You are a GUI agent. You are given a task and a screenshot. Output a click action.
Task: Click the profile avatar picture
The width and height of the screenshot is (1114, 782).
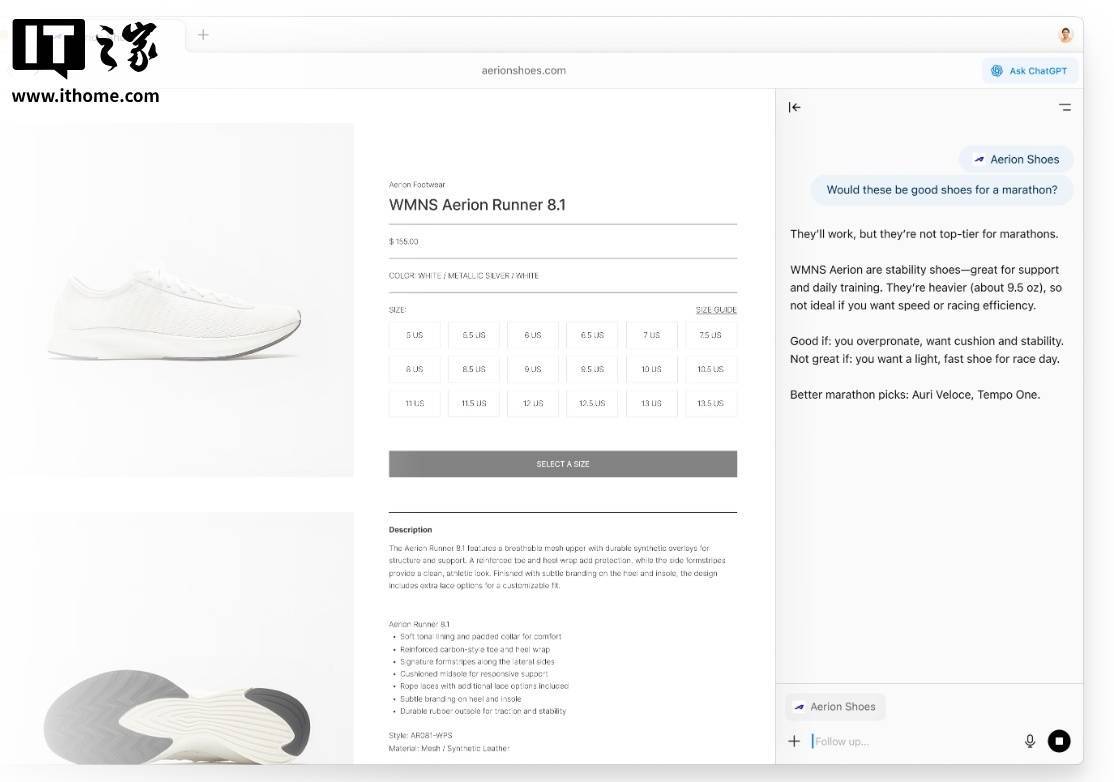coord(1065,35)
